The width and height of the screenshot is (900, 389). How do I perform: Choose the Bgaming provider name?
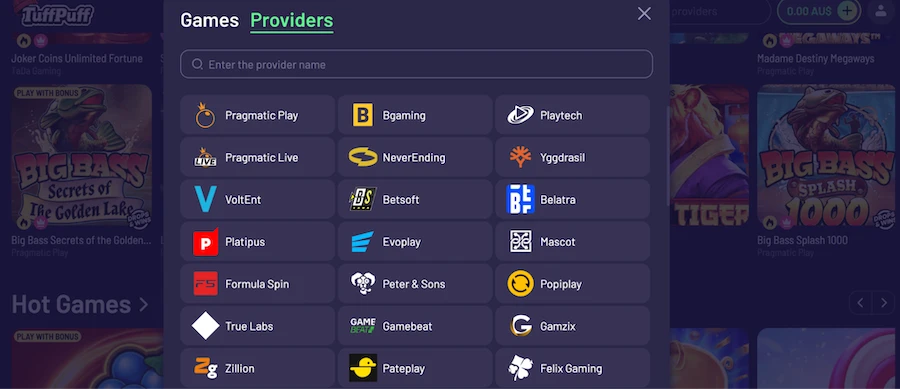(x=404, y=115)
